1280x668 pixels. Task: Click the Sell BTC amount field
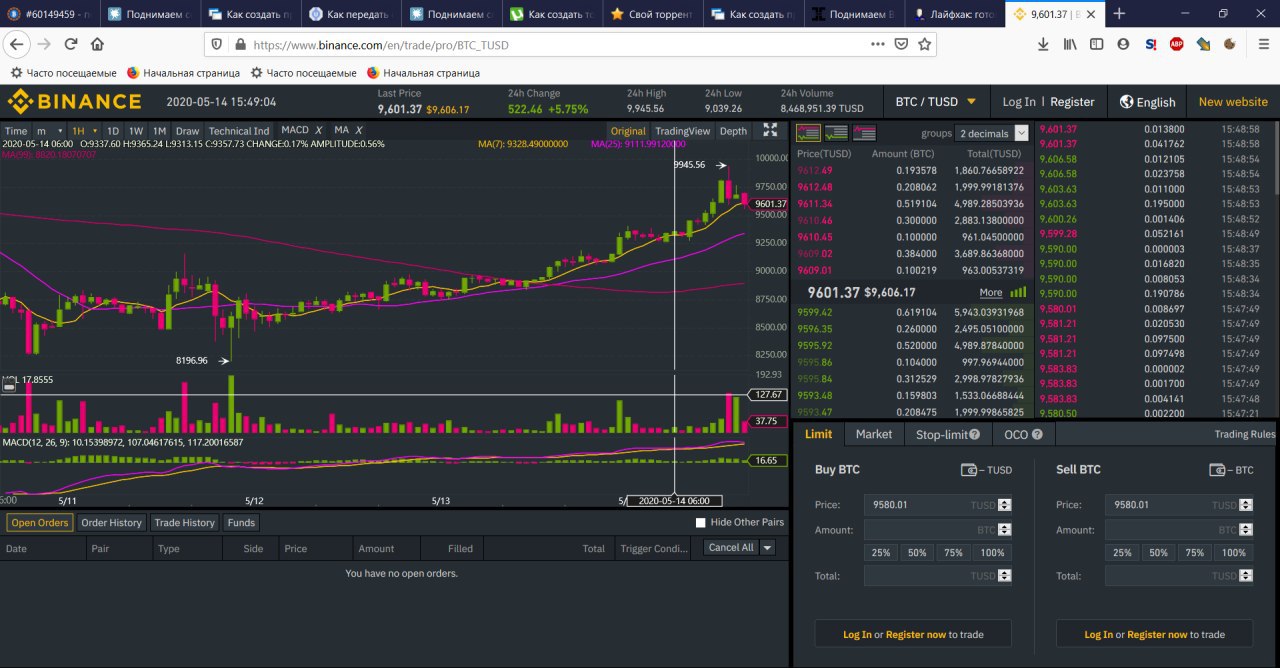pyautogui.click(x=1179, y=530)
